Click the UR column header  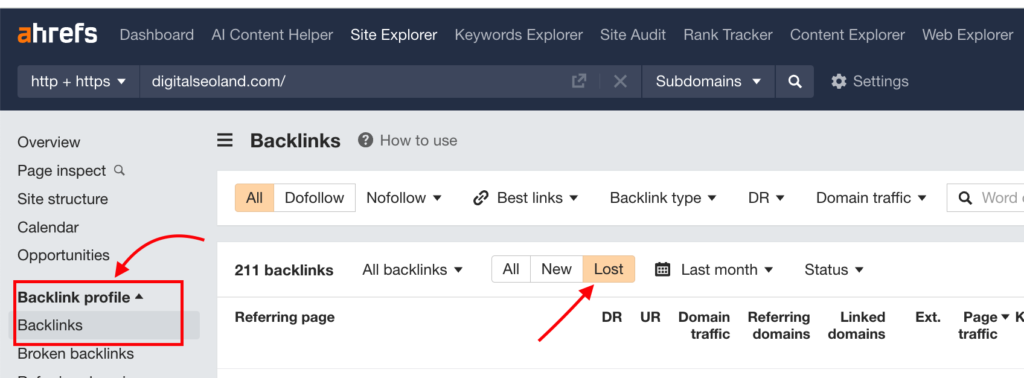pos(650,317)
